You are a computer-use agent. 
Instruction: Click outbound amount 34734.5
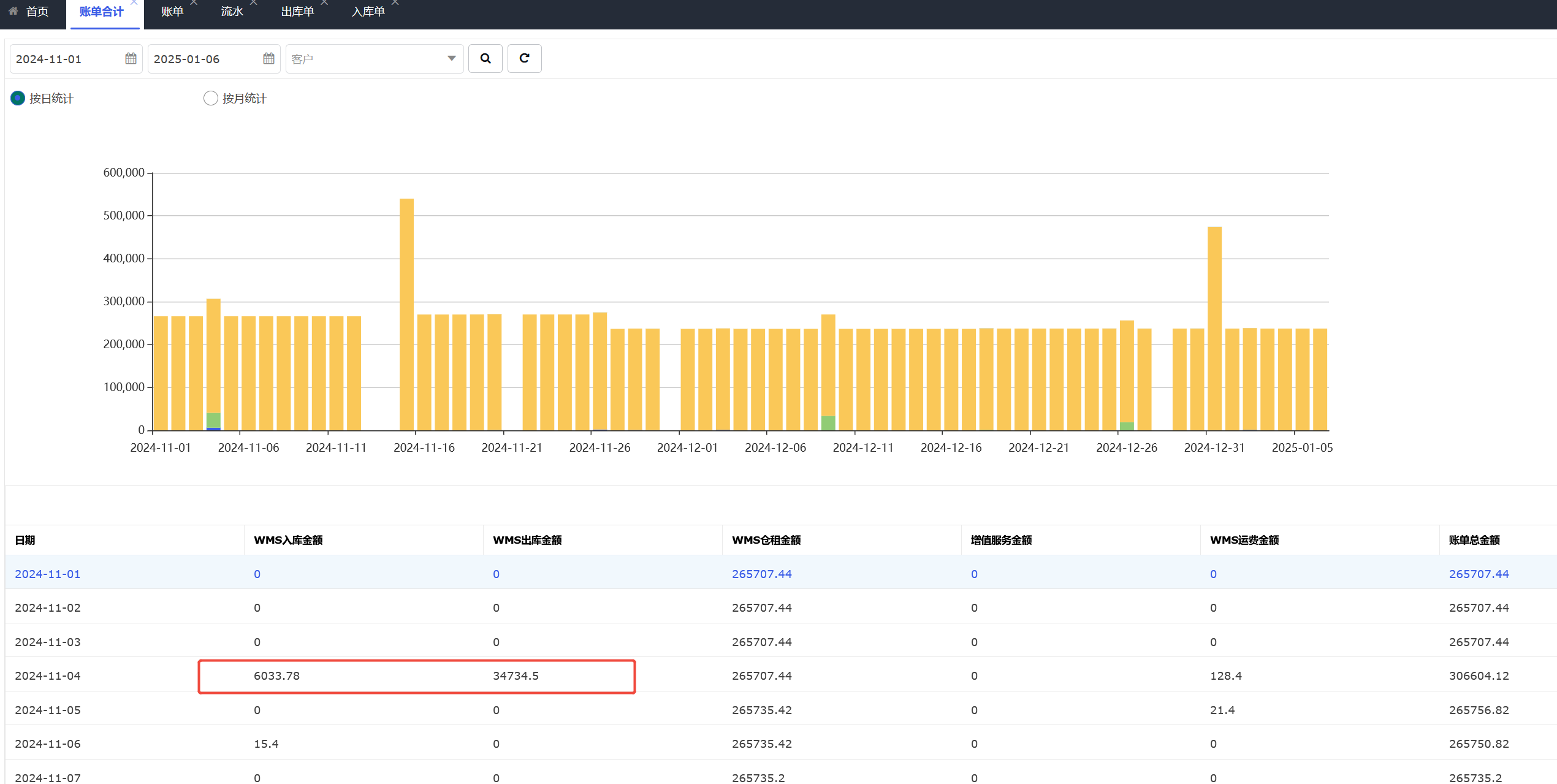click(516, 676)
